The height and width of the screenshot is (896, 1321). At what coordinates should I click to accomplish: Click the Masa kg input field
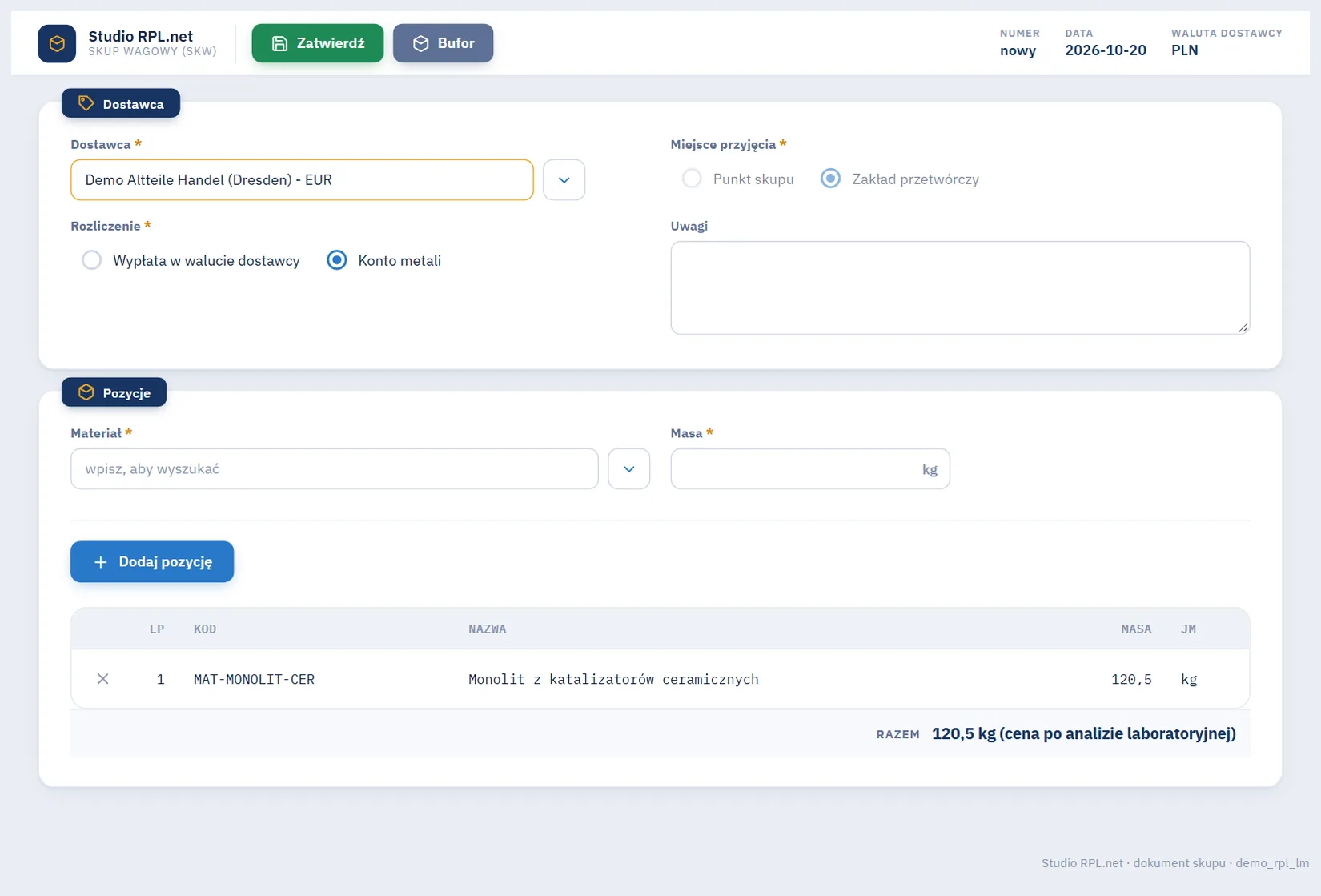tap(810, 468)
